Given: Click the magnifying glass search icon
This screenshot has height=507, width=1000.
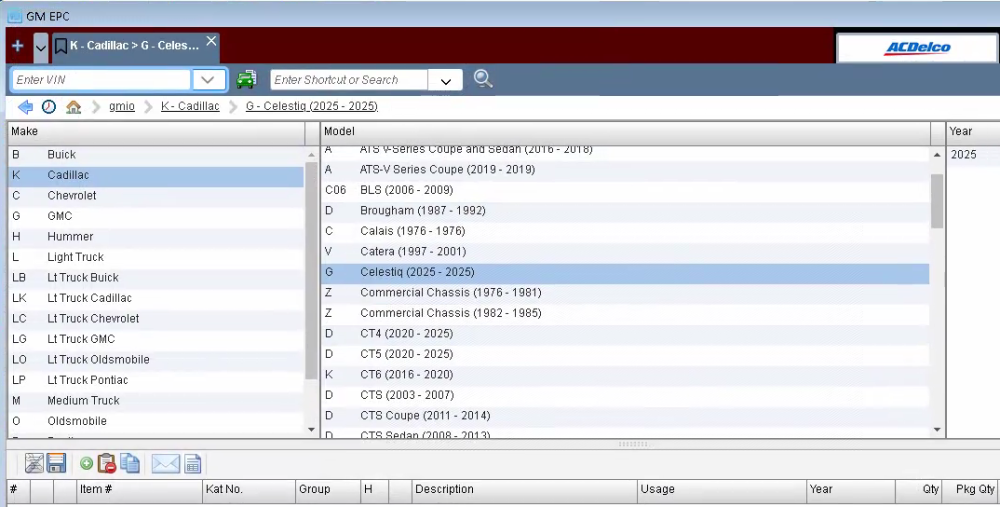Looking at the screenshot, I should click(x=483, y=79).
